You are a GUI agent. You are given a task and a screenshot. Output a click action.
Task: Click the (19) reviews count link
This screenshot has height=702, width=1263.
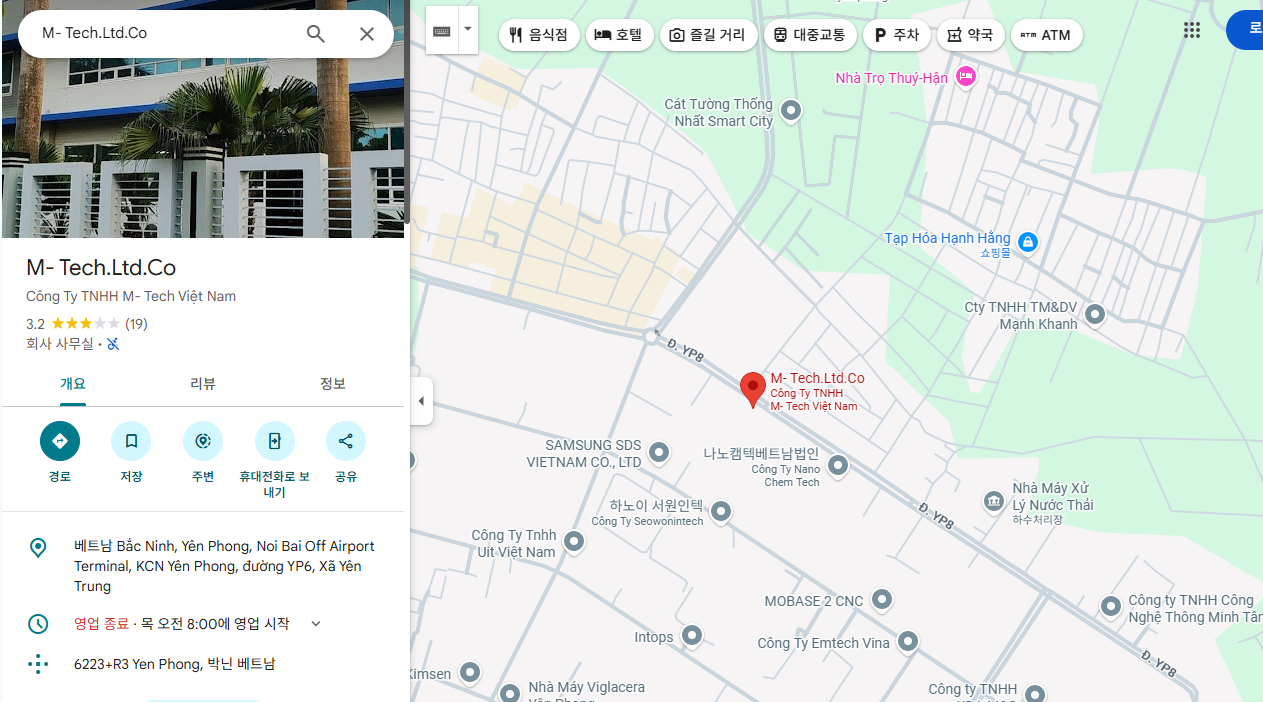[x=136, y=324]
